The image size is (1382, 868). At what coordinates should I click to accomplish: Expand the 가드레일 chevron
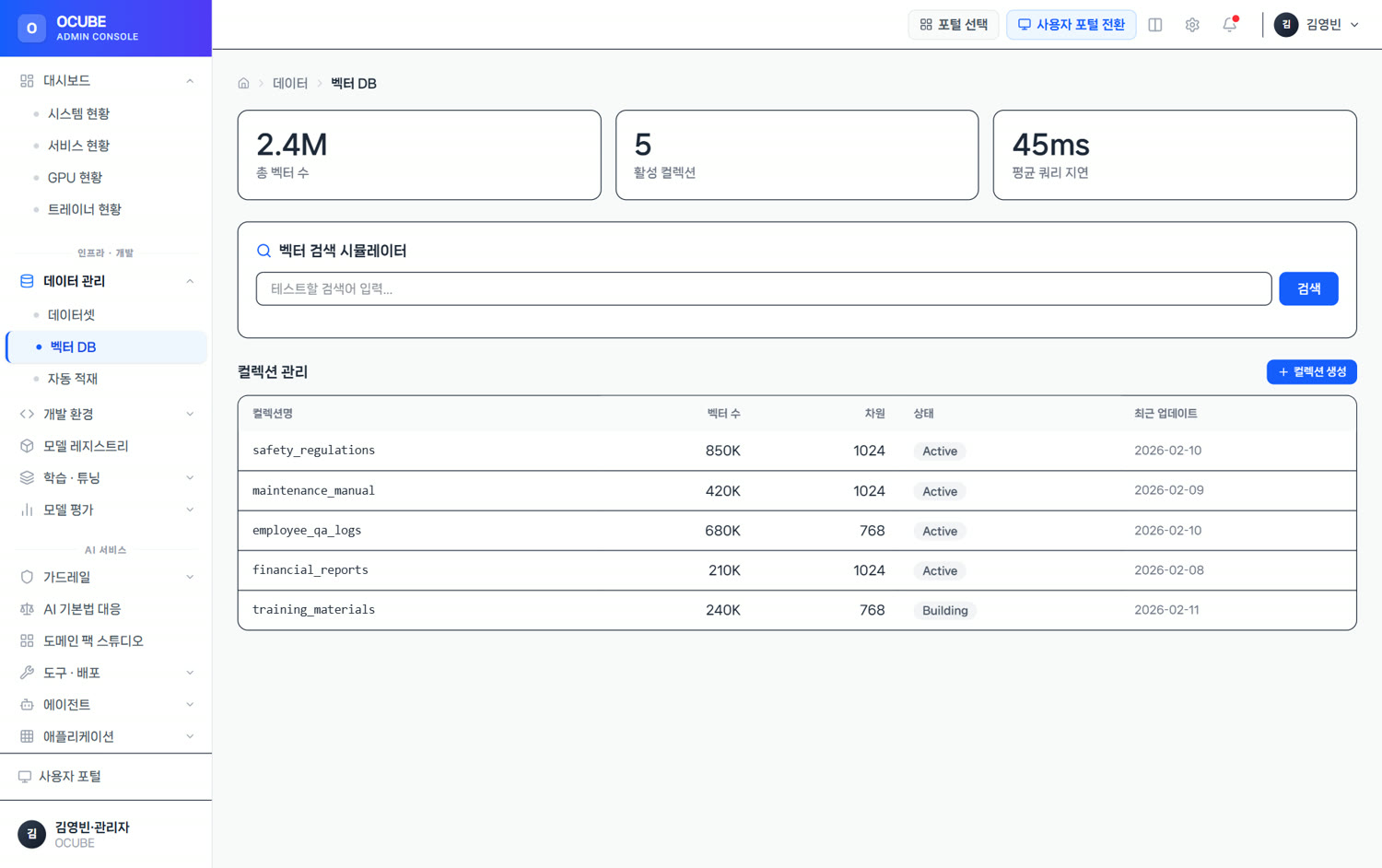(190, 578)
